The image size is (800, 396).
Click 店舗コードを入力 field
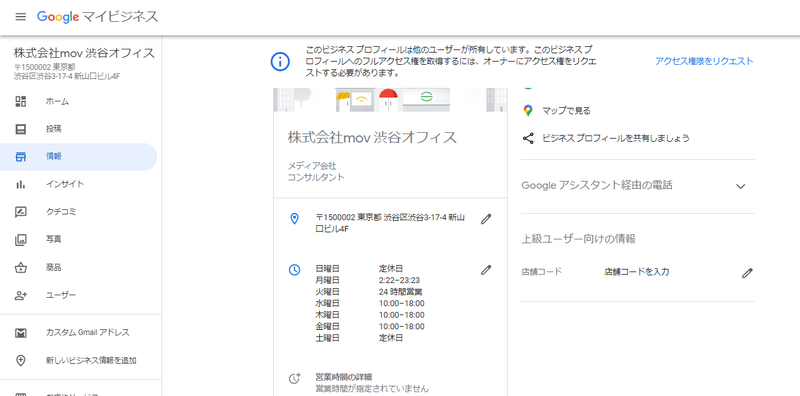pyautogui.click(x=636, y=273)
